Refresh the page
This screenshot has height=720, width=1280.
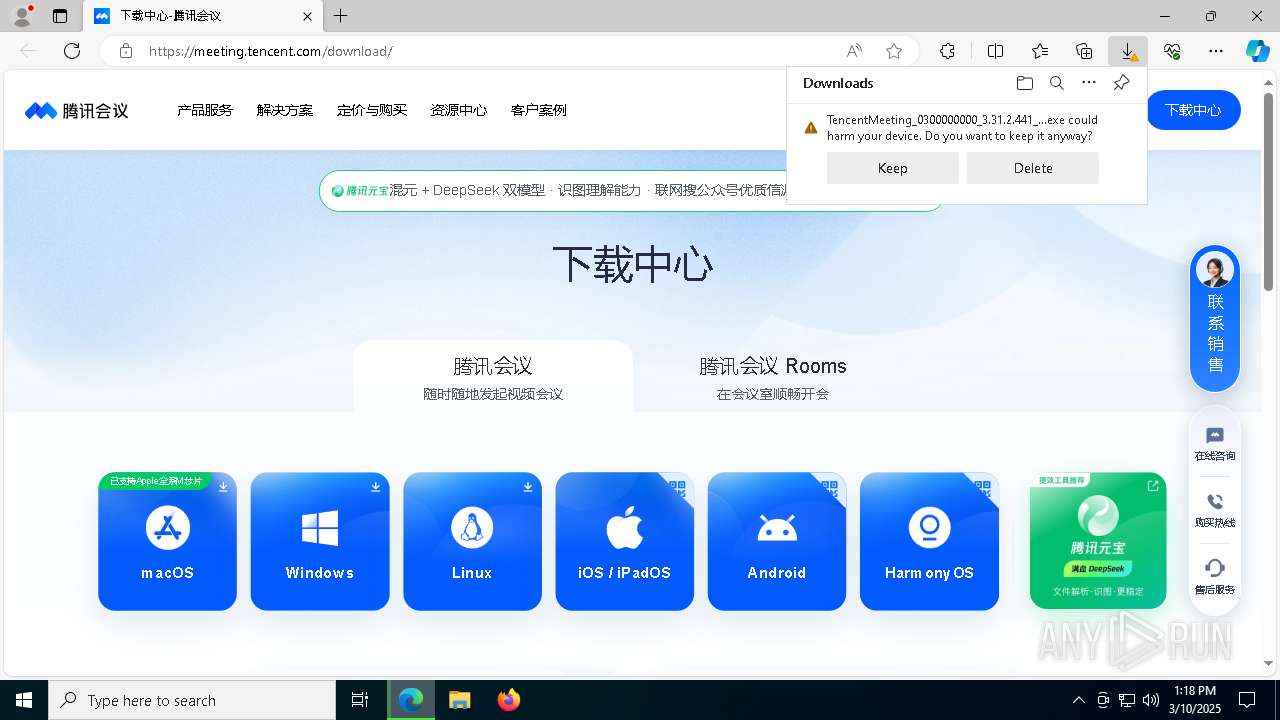tap(72, 51)
